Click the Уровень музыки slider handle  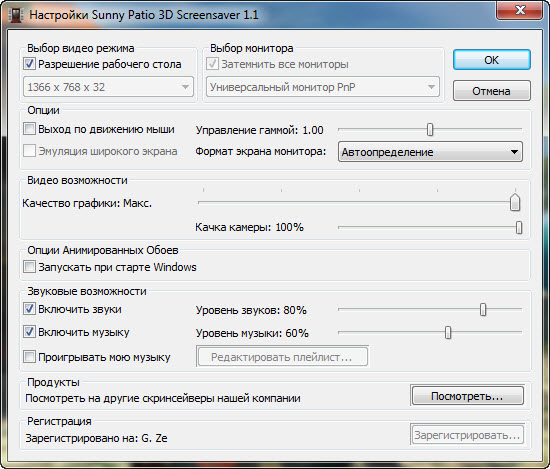[x=448, y=332]
